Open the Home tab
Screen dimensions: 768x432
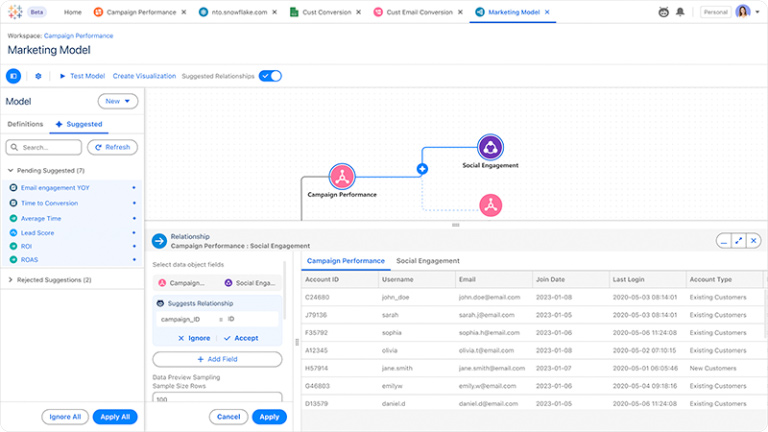(72, 12)
